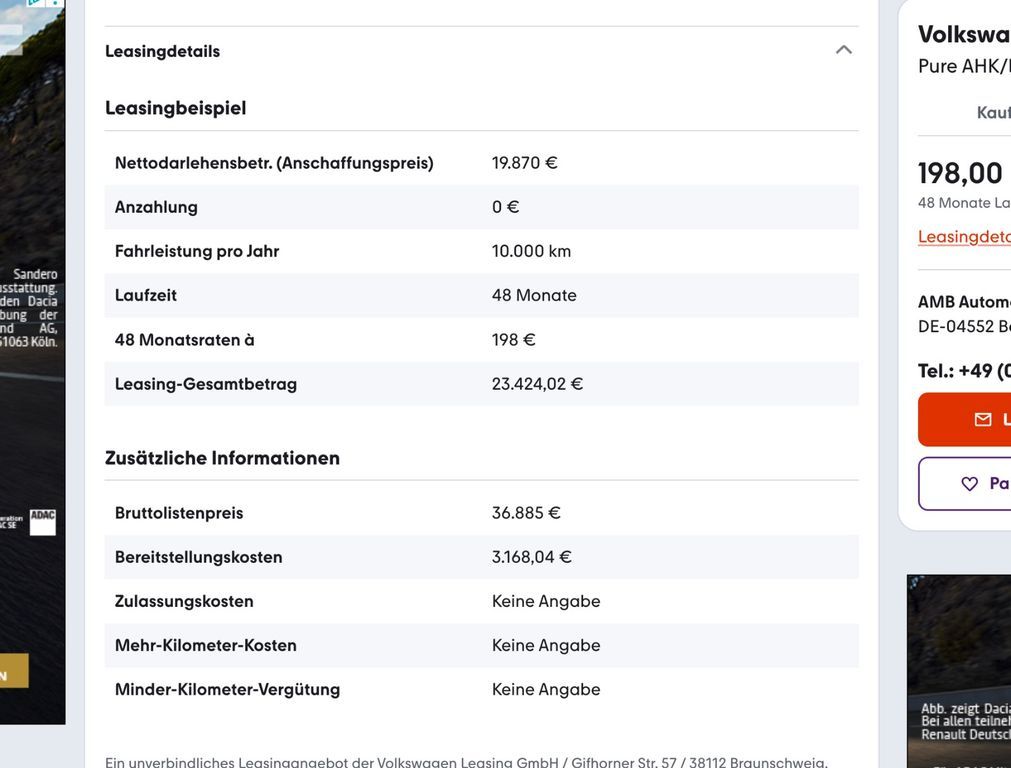Image resolution: width=1011 pixels, height=768 pixels.
Task: Click the Minder-Kilometer-Vergütung label
Action: pyautogui.click(x=227, y=690)
